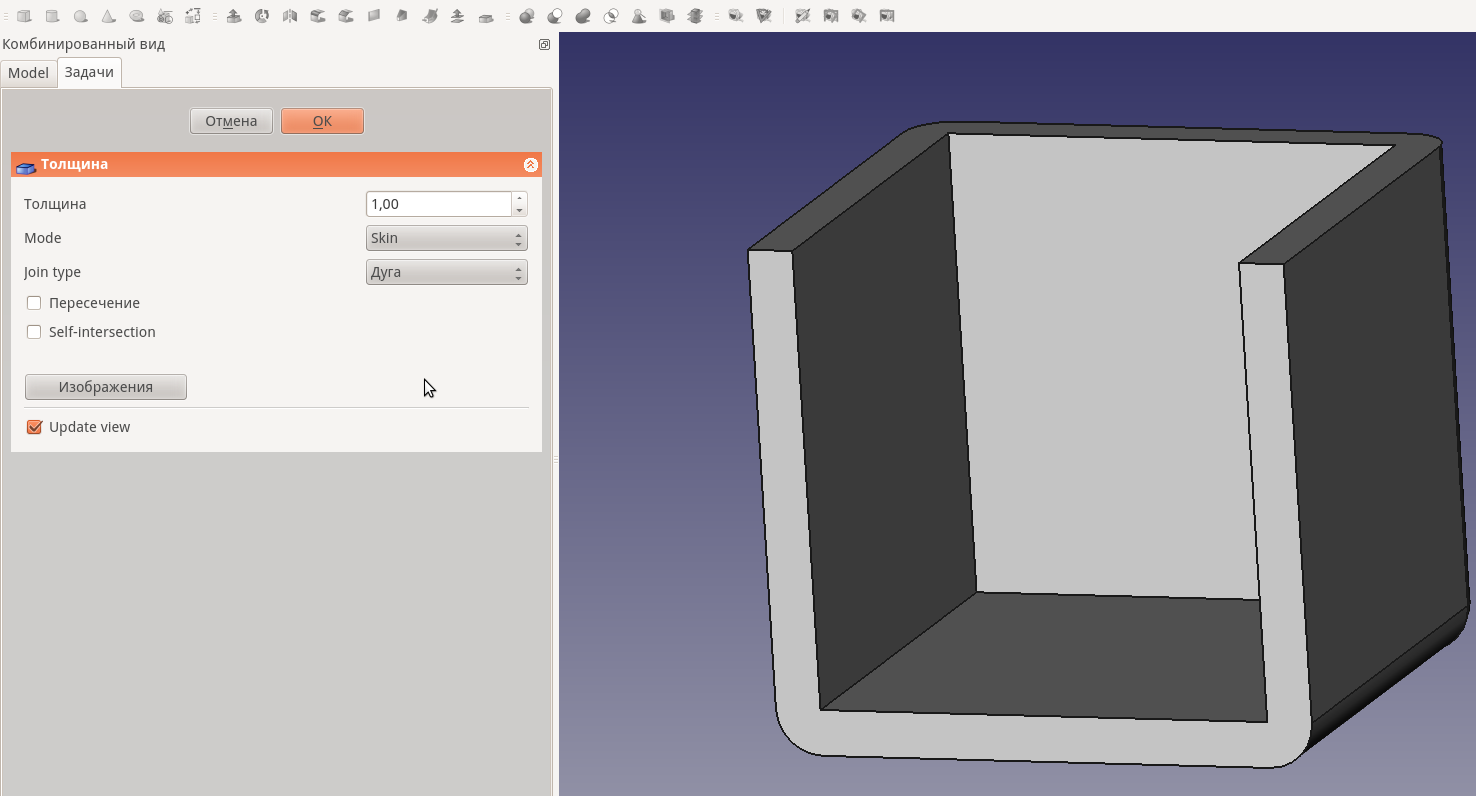
Task: Collapse the Толщина panel
Action: pyautogui.click(x=531, y=164)
